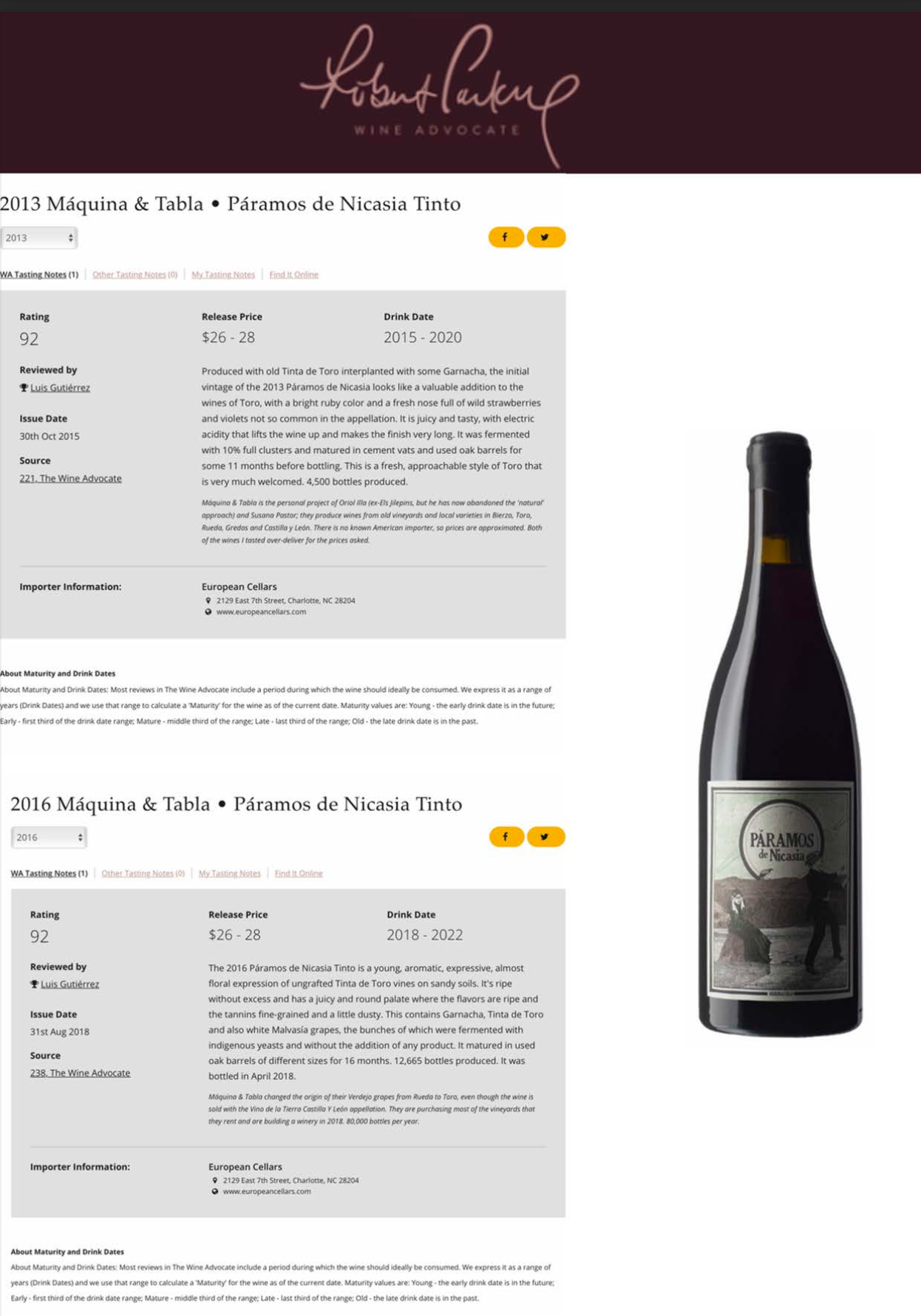Click trophy icon beside 2013 reviewer name
921x1316 pixels.
tap(24, 387)
